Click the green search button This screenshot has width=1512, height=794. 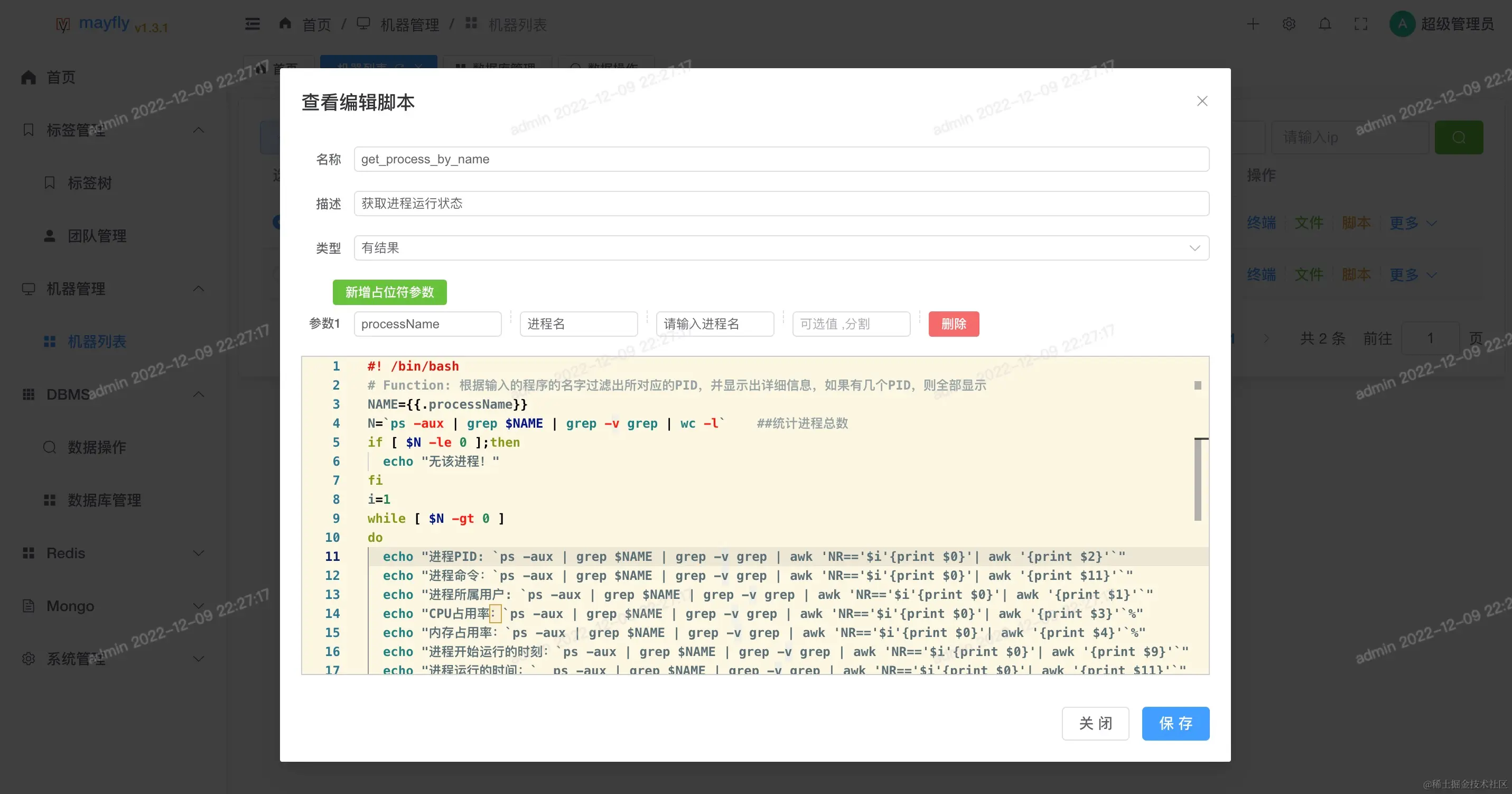tap(1459, 137)
